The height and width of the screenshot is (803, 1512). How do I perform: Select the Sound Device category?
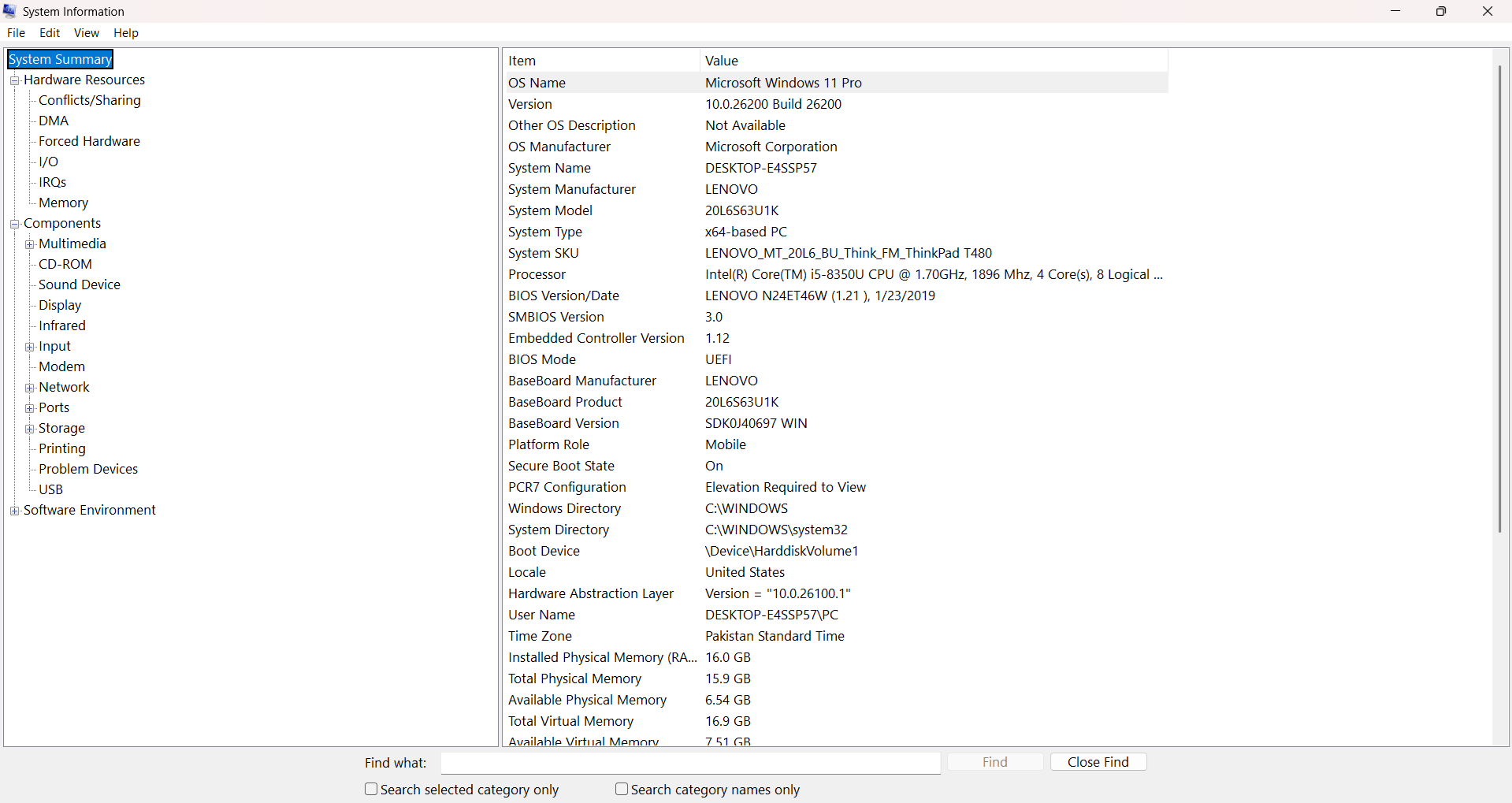click(x=80, y=284)
